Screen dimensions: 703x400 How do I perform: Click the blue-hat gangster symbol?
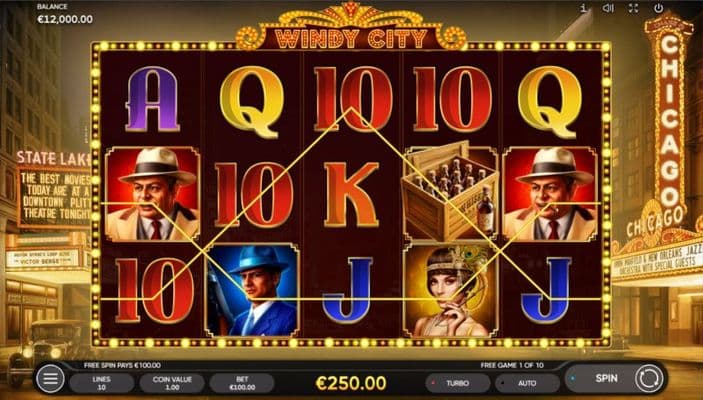pyautogui.click(x=252, y=290)
